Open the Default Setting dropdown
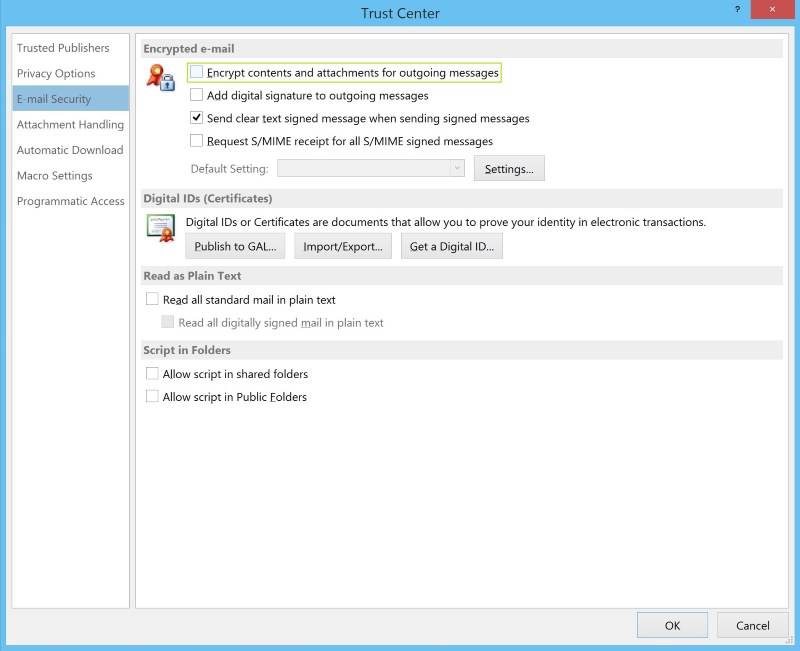Screen dimensions: 800x651 pyautogui.click(x=457, y=169)
